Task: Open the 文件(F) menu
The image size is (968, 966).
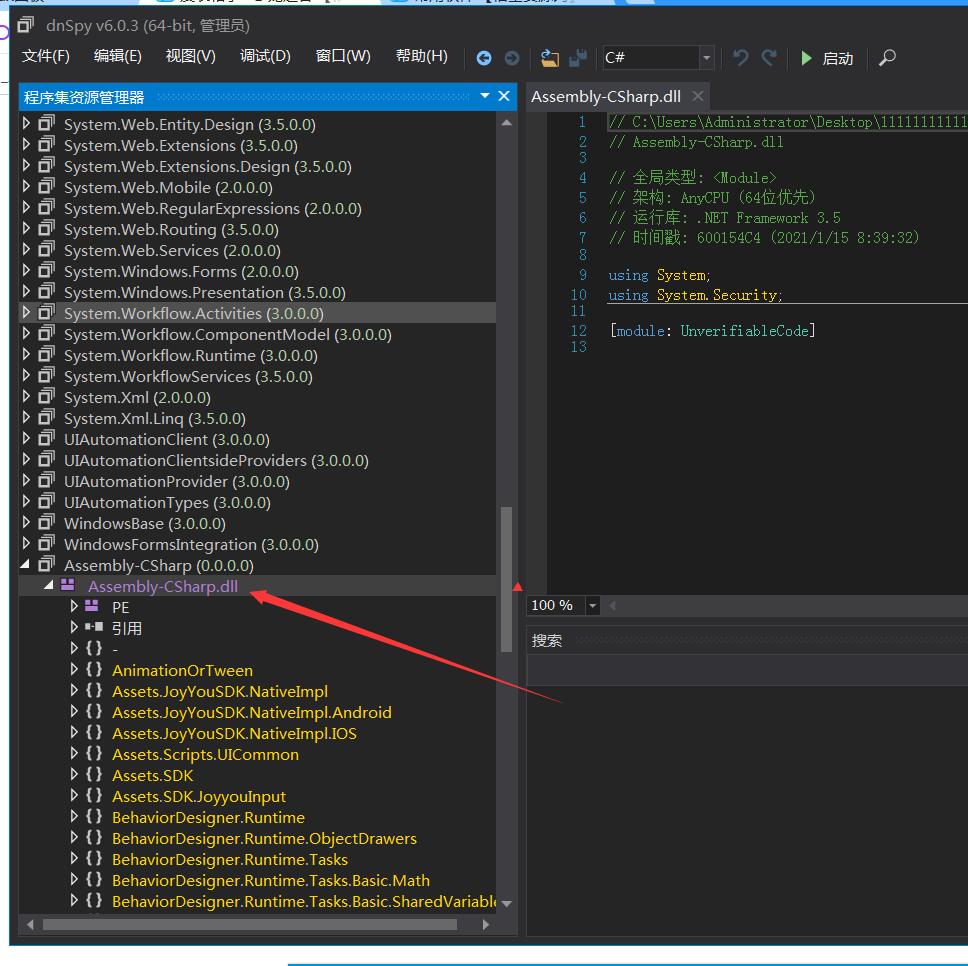Action: pyautogui.click(x=46, y=56)
